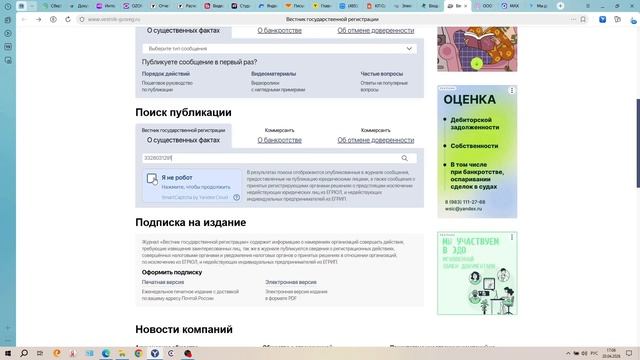Viewport: 640px width, 360px height.
Task: Go back with browser back arrow
Action: (x=24, y=19)
